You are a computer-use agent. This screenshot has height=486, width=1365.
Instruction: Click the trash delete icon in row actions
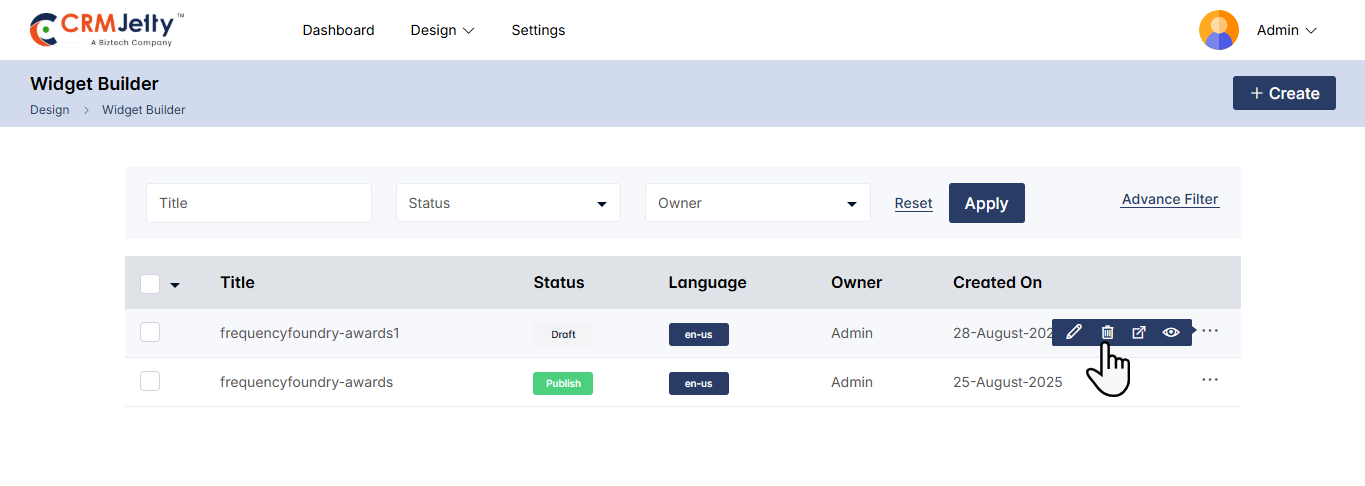(1107, 332)
